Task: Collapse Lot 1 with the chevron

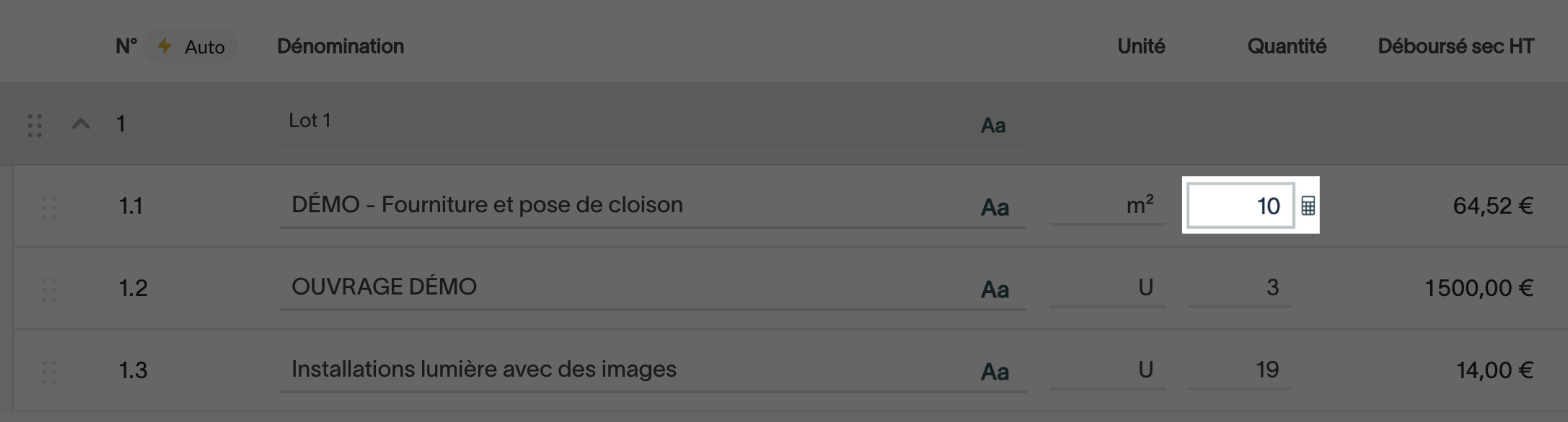Action: 81,125
